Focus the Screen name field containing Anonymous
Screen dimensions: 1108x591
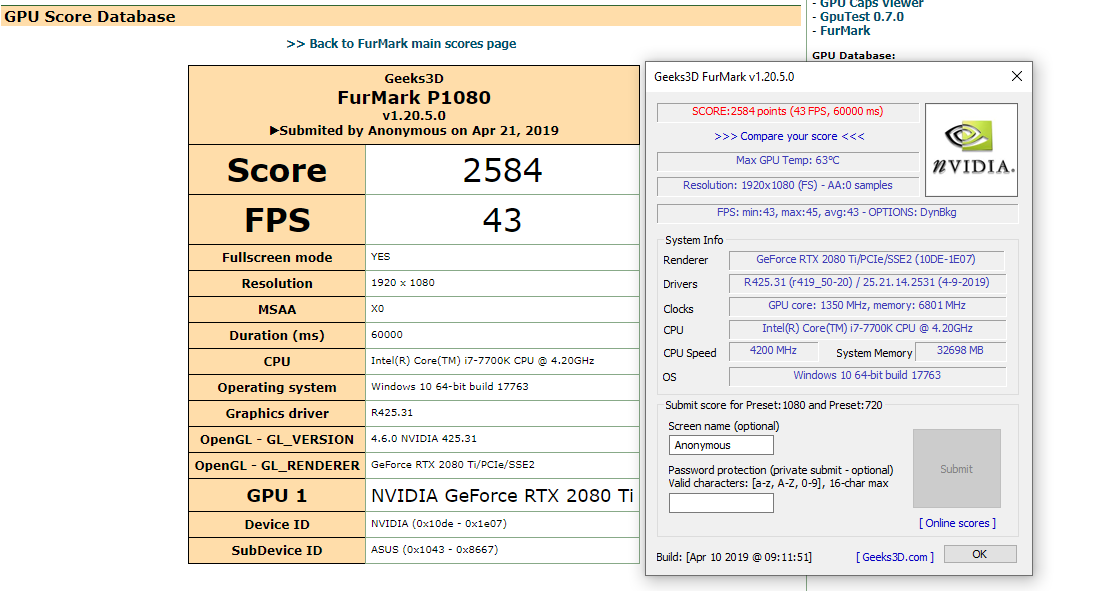click(721, 445)
